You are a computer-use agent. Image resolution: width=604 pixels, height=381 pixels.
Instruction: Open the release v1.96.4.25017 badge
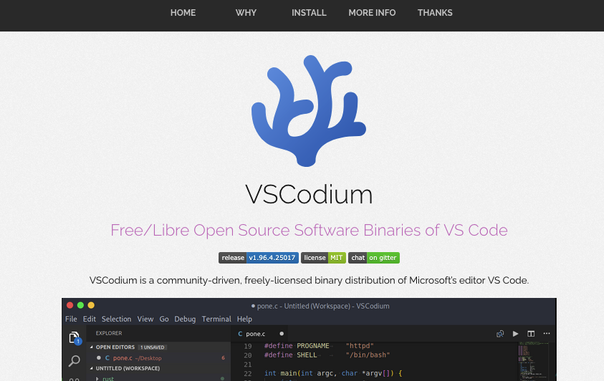point(258,258)
